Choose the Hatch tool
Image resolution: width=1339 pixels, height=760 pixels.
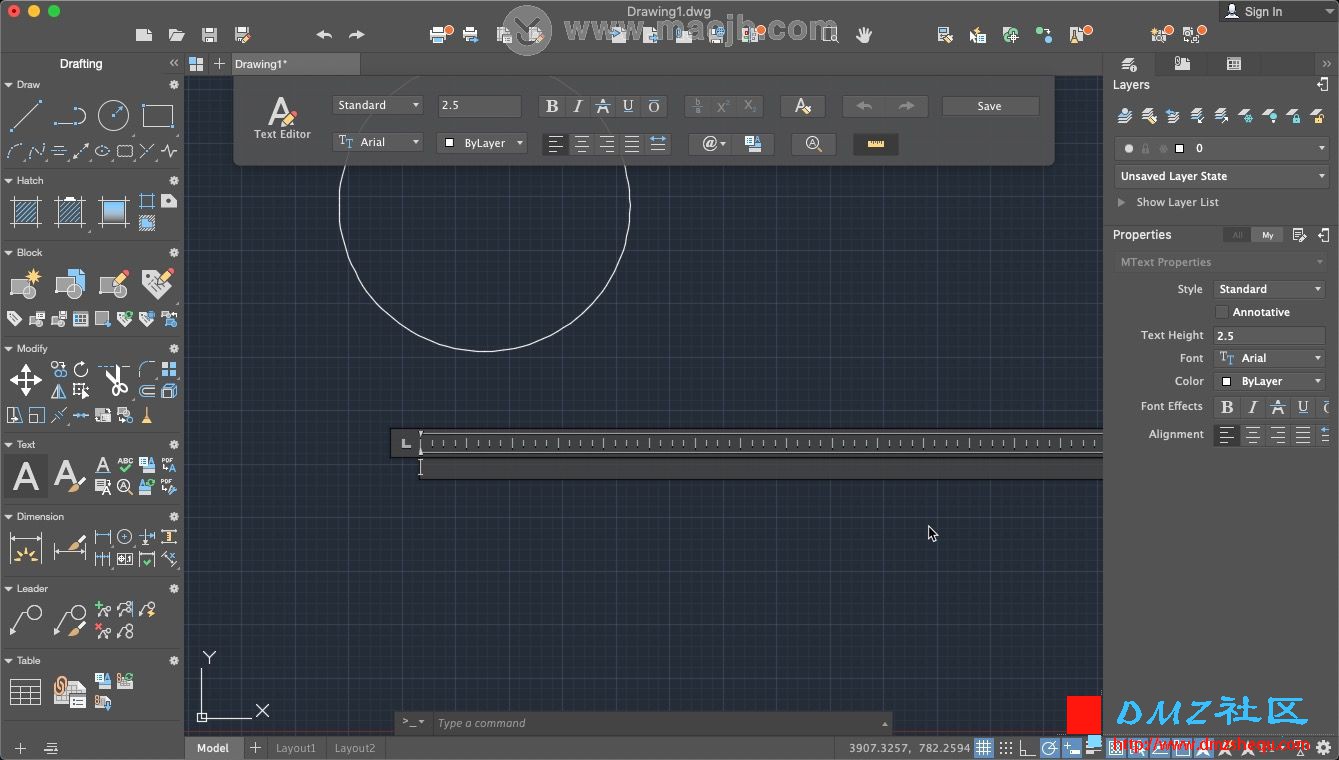[x=25, y=212]
